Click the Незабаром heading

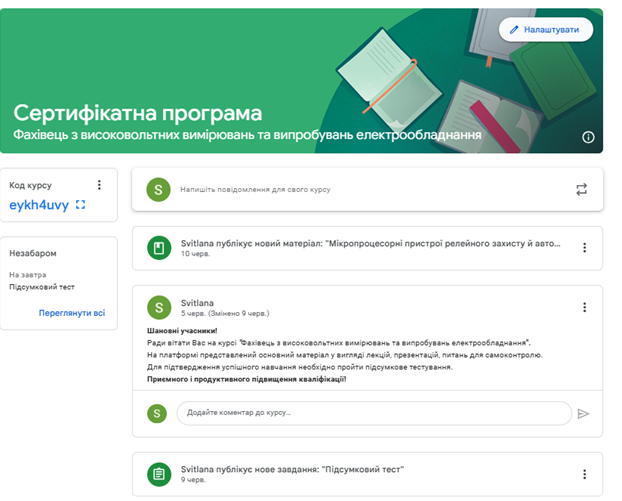33,253
